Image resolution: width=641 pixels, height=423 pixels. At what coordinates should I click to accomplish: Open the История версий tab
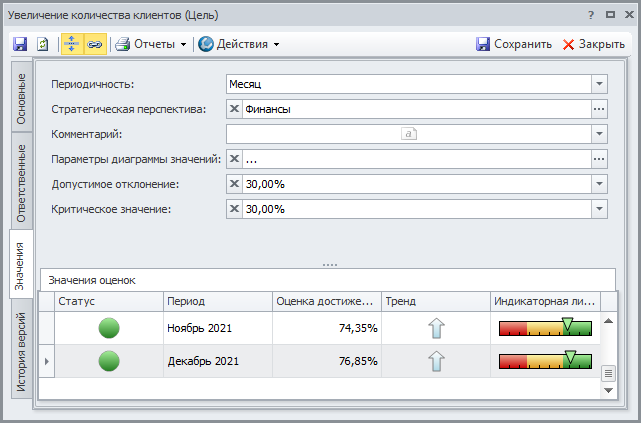[22, 349]
